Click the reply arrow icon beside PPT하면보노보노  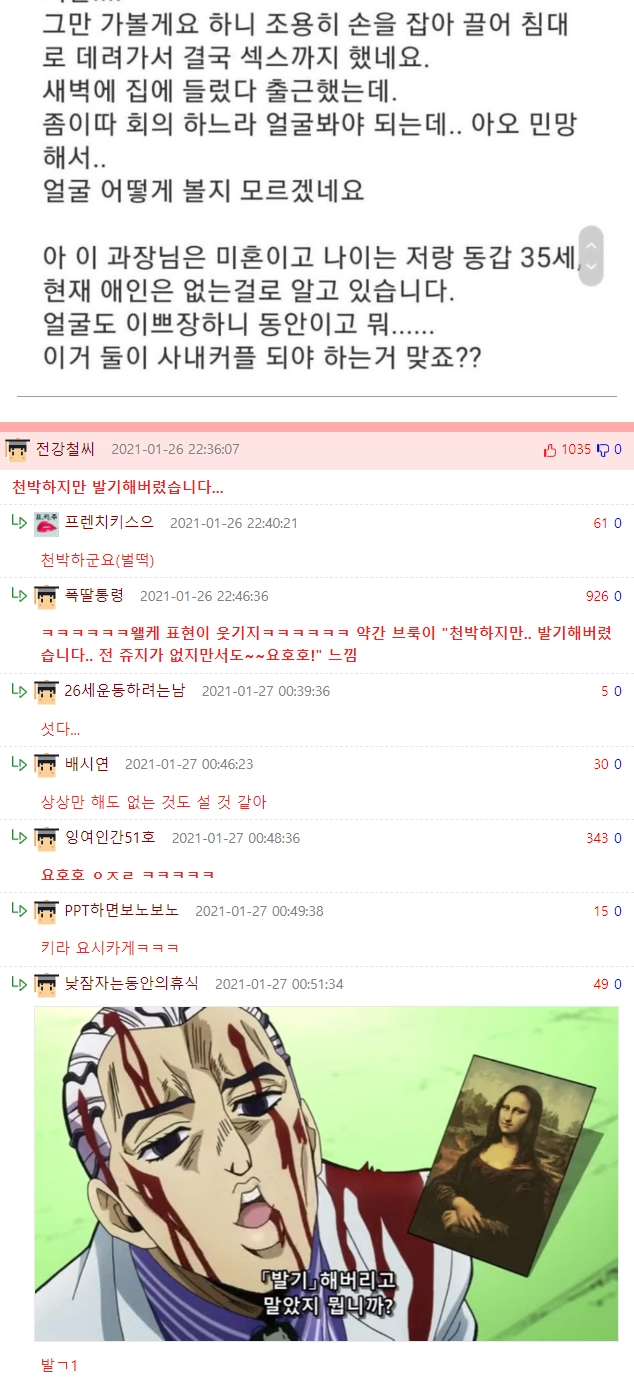(19, 910)
